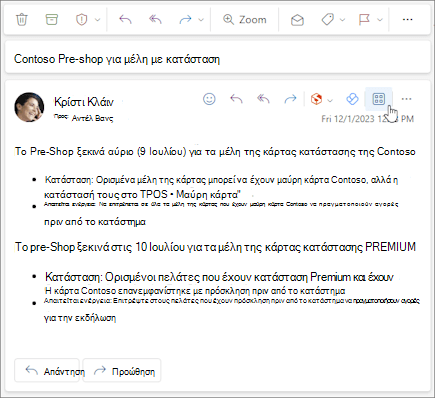Click Reply icon in message header
This screenshot has height=398, width=435.
(x=236, y=99)
